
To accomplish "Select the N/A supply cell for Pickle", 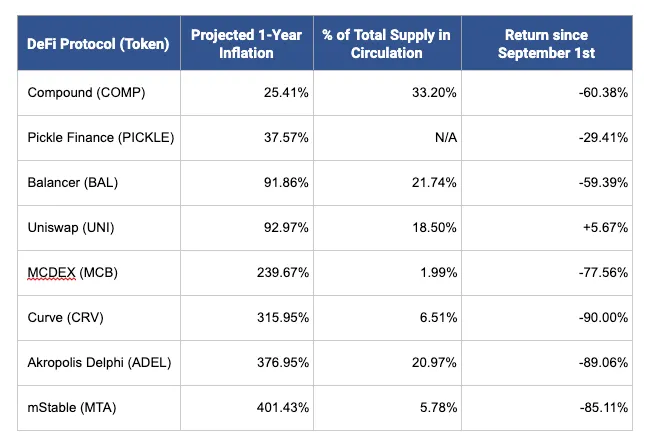I will [445, 138].
